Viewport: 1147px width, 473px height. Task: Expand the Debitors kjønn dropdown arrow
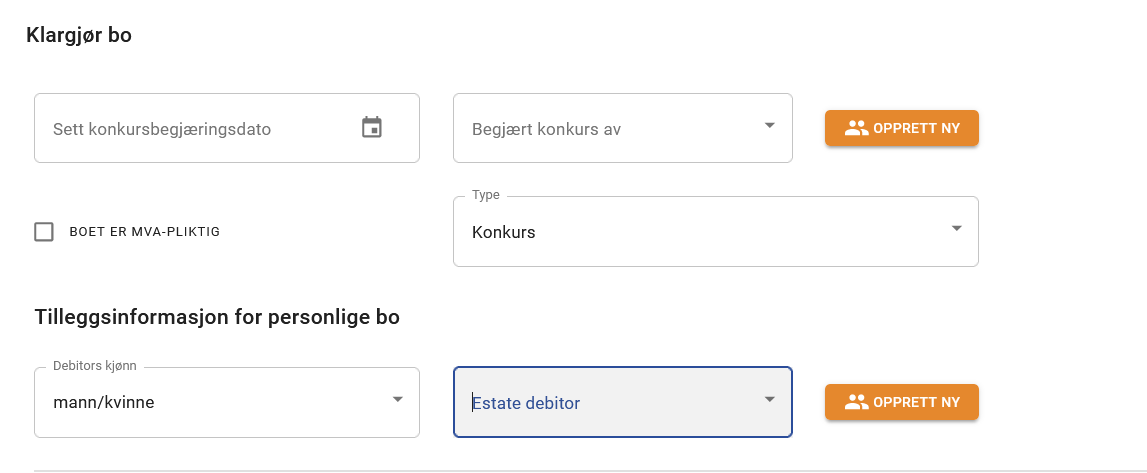tap(397, 400)
